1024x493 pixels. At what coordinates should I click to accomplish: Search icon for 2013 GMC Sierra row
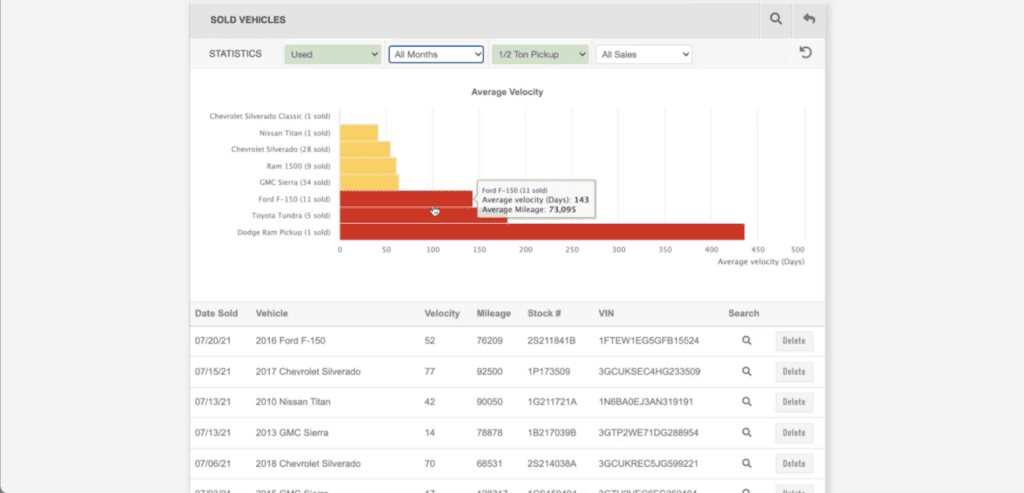pos(746,432)
